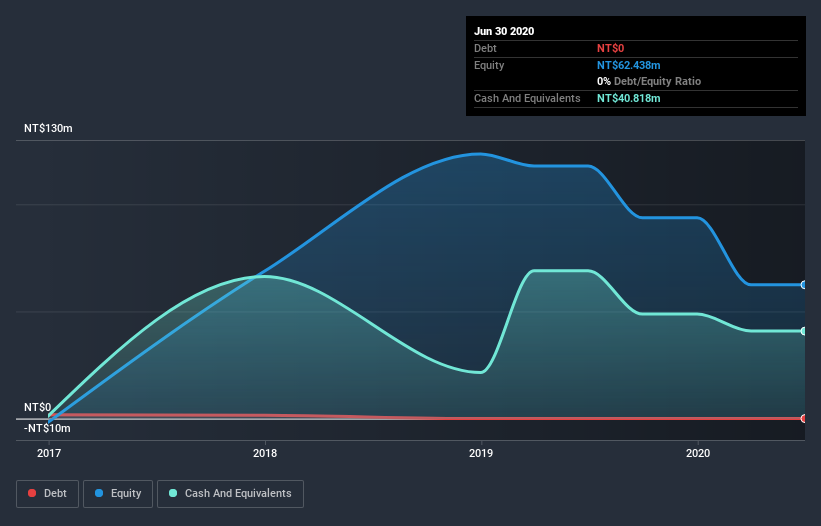Screen dimensions: 821x526
Task: Click the 0% Debt/Equity Ratio text
Action: point(649,82)
